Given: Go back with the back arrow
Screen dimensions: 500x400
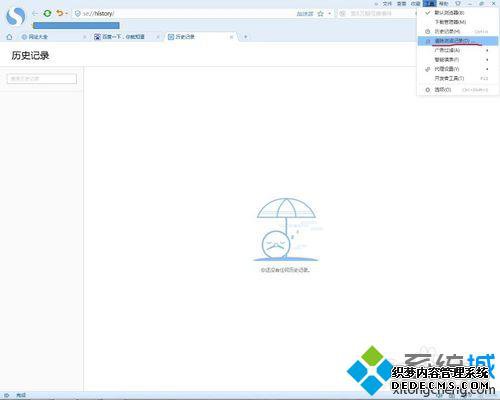Looking at the screenshot, I should (35, 13).
